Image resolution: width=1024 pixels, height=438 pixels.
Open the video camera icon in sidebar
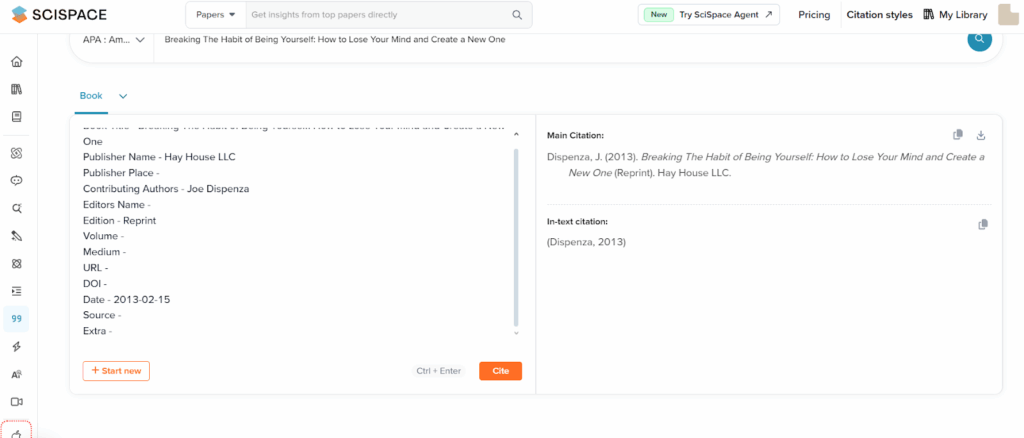(x=17, y=402)
